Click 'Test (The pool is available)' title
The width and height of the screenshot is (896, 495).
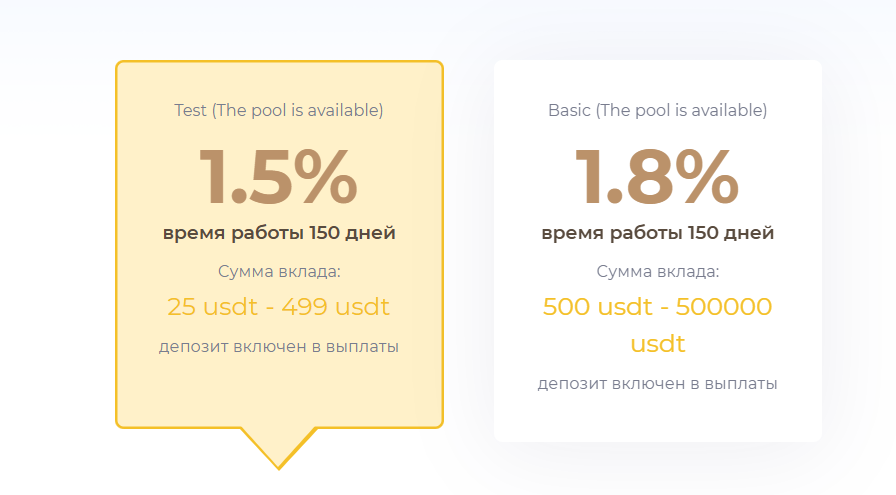[x=279, y=110]
